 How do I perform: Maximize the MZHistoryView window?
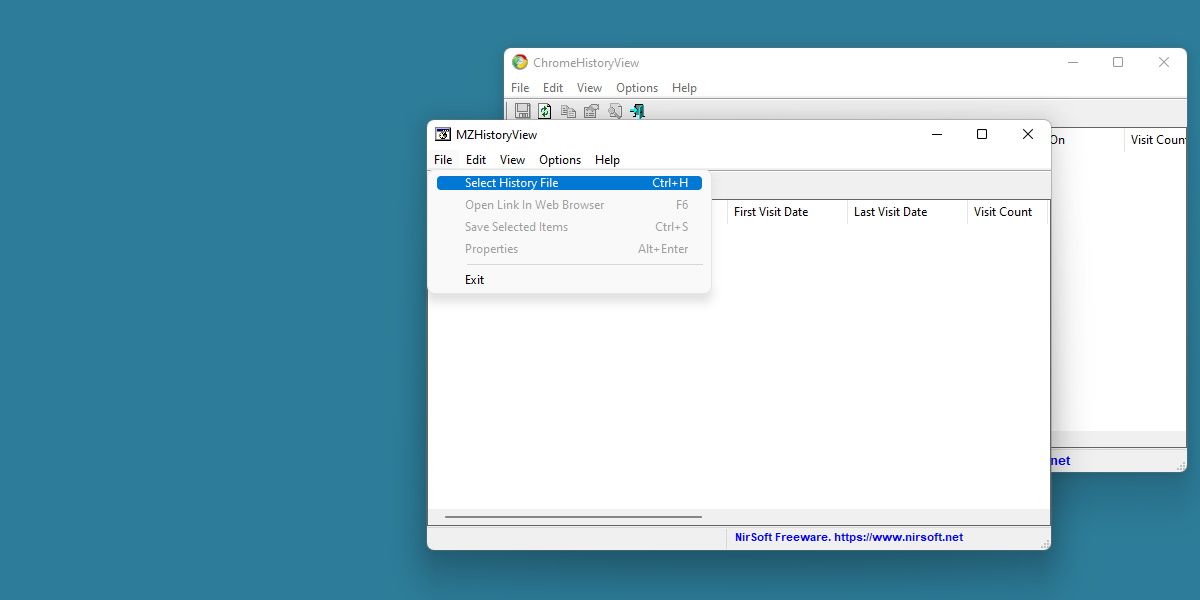[x=982, y=134]
